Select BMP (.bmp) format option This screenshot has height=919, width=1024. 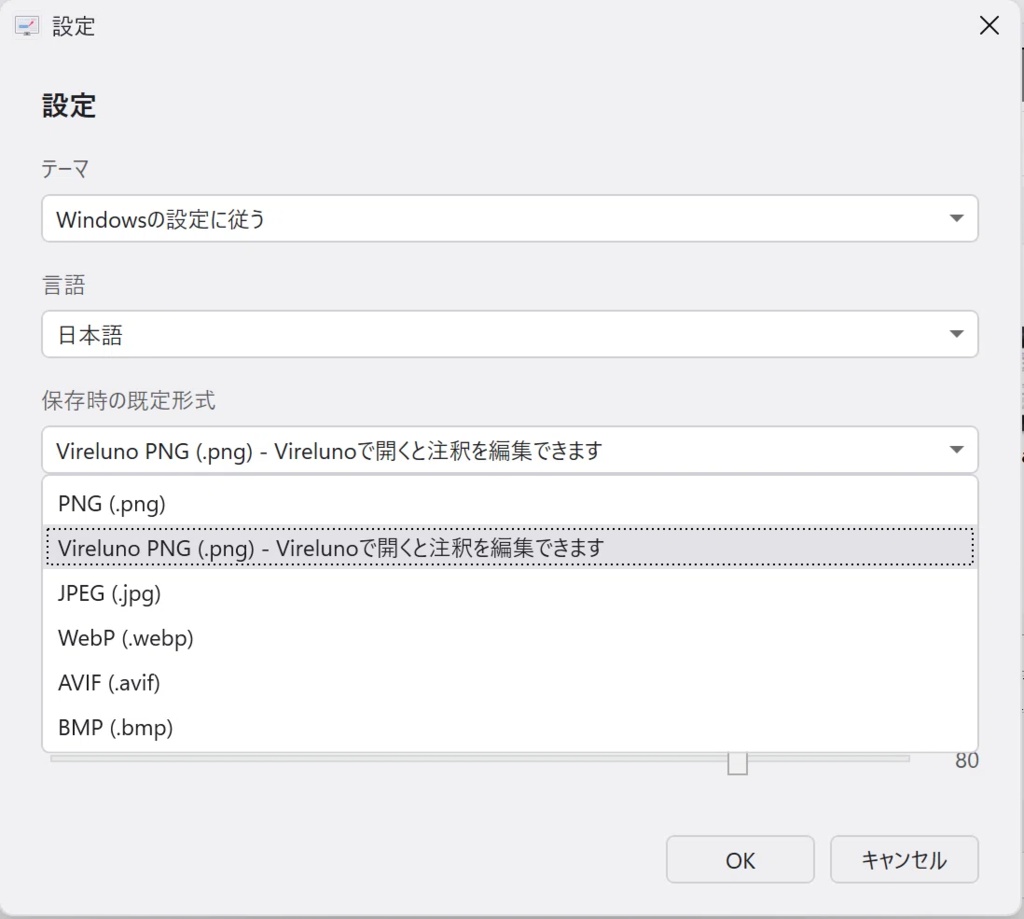click(509, 727)
